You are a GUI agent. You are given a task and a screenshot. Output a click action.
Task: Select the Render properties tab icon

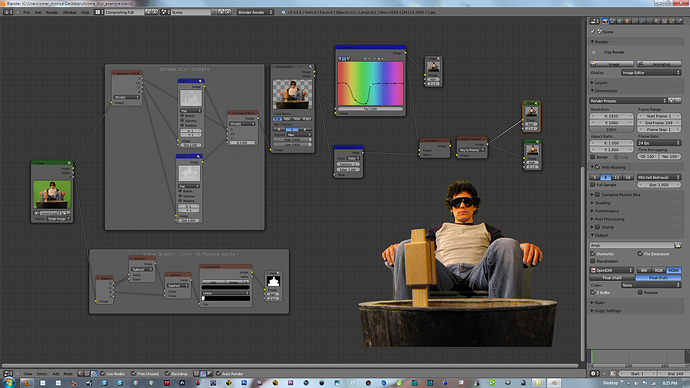point(605,21)
